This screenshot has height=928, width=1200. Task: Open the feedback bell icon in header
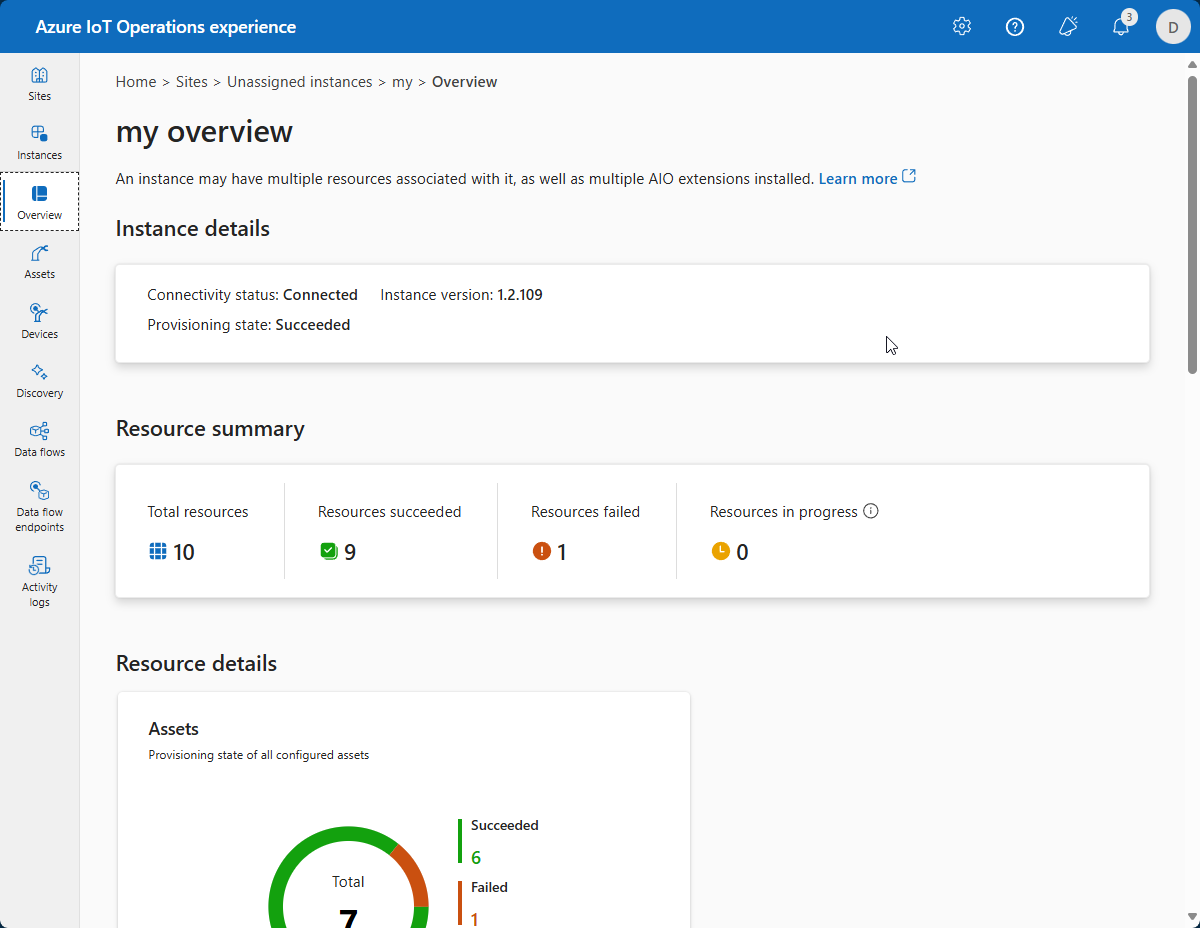pyautogui.click(x=1068, y=27)
